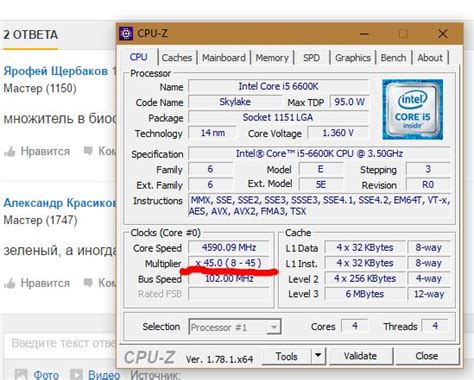Switch to the Bench tab
The height and width of the screenshot is (380, 474).
click(393, 58)
